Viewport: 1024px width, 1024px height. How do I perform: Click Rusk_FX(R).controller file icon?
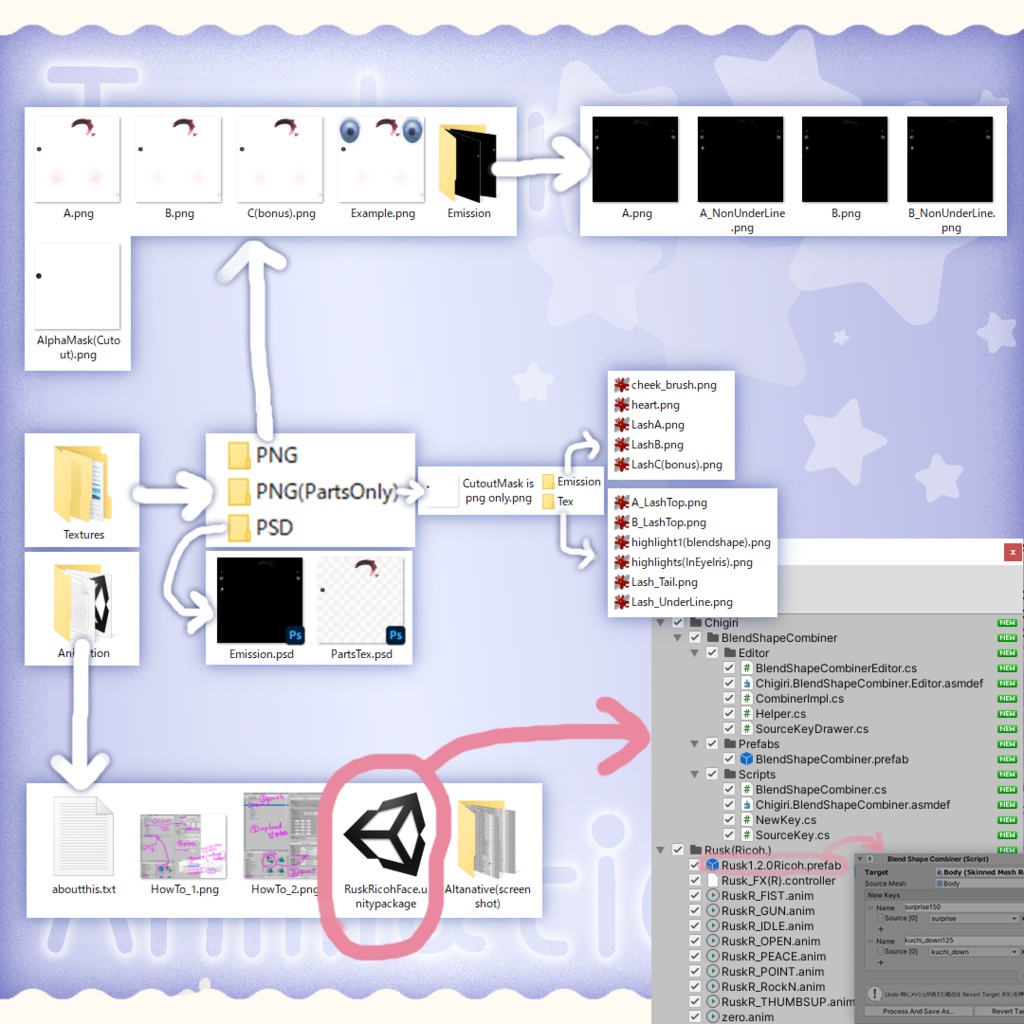point(712,880)
